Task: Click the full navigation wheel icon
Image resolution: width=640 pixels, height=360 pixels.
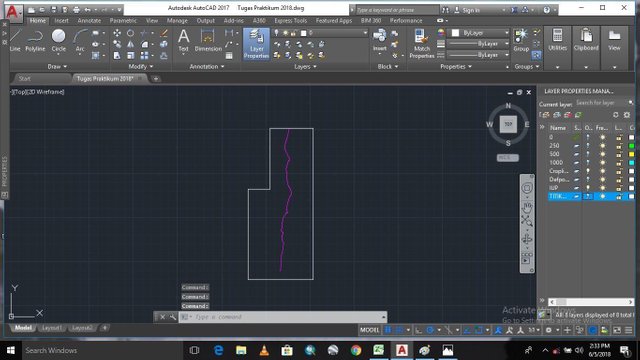Action: point(527,188)
